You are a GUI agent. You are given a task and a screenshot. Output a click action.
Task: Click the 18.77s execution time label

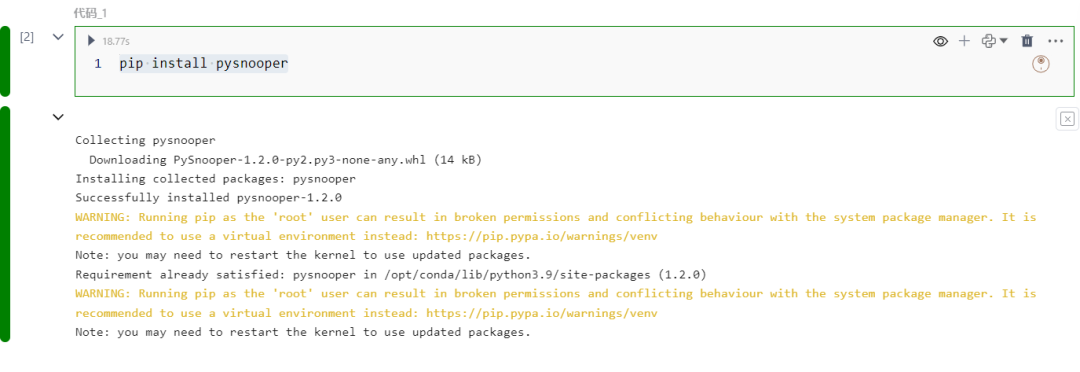click(x=116, y=41)
